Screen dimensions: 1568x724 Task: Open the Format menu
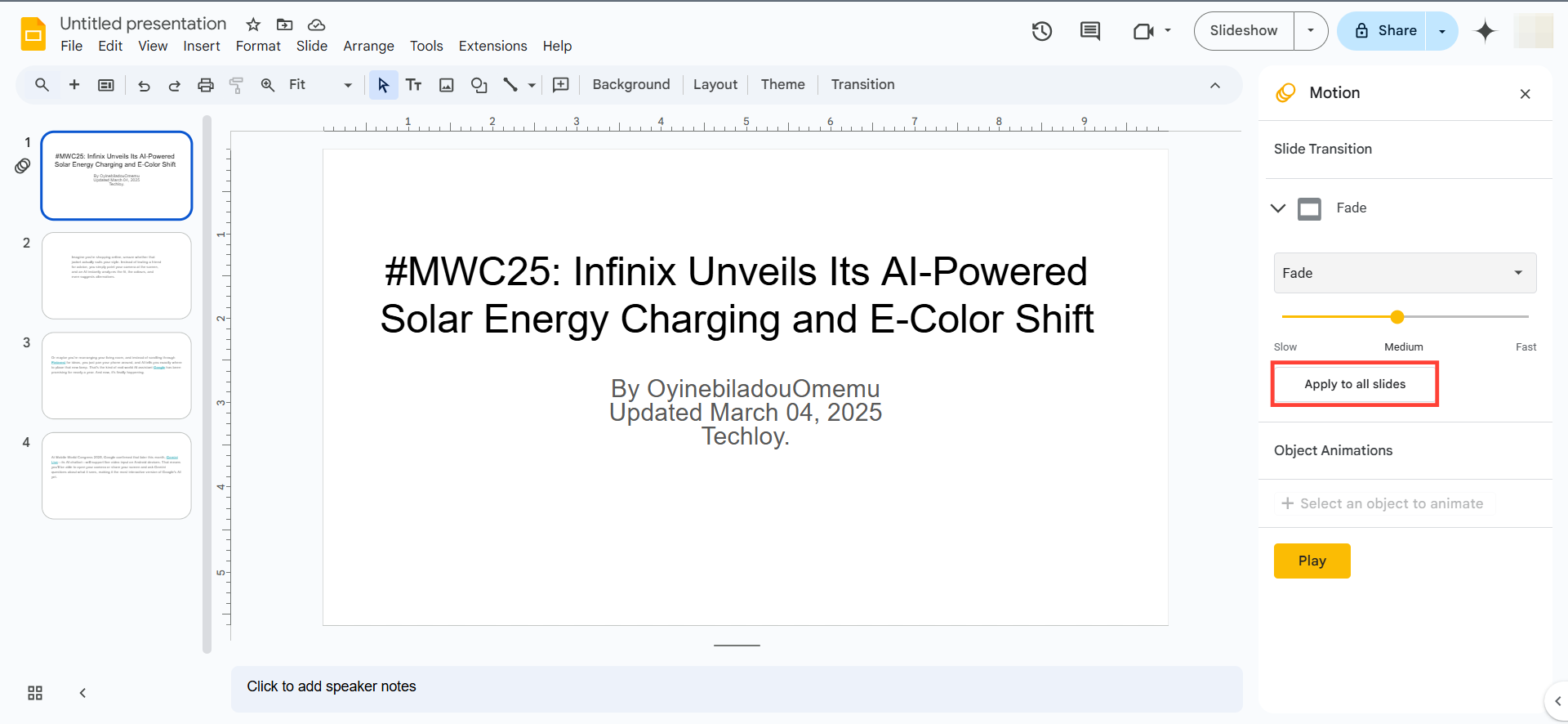click(258, 46)
